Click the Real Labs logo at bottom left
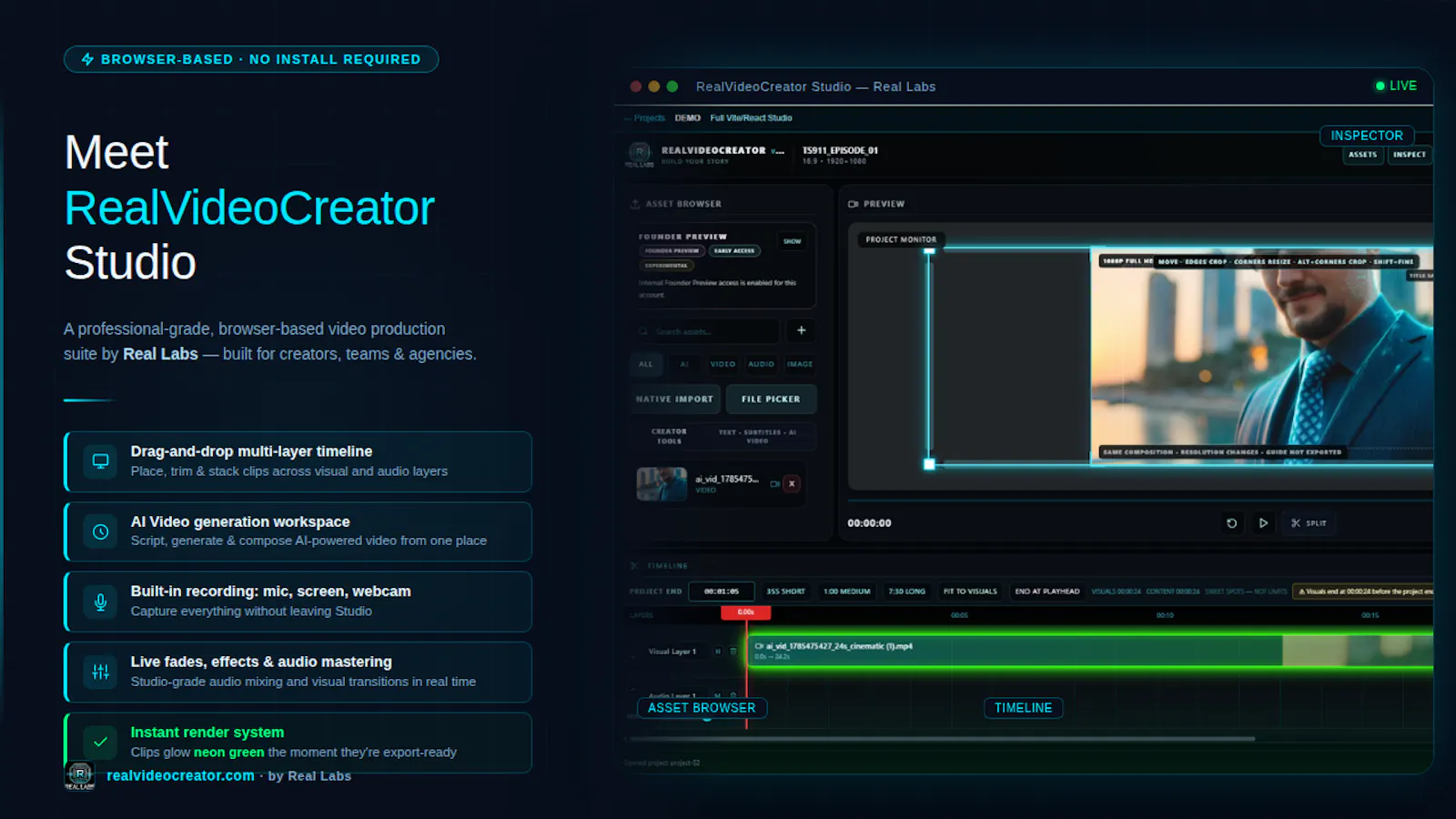 [x=80, y=775]
